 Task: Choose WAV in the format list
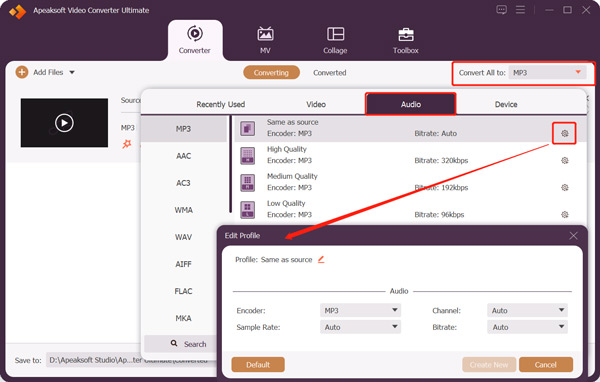click(184, 237)
